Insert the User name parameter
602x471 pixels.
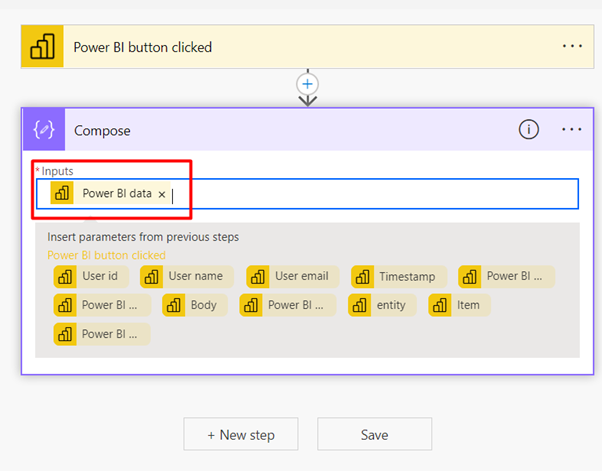(187, 276)
